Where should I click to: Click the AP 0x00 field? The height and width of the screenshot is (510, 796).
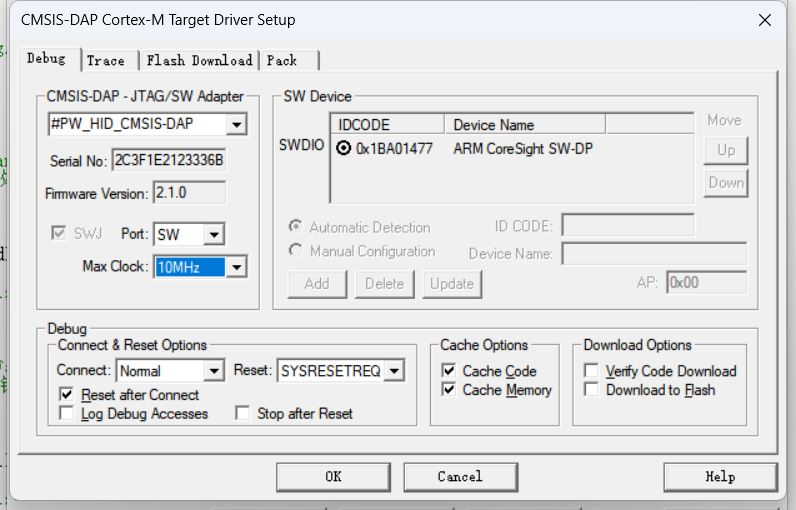pos(707,282)
